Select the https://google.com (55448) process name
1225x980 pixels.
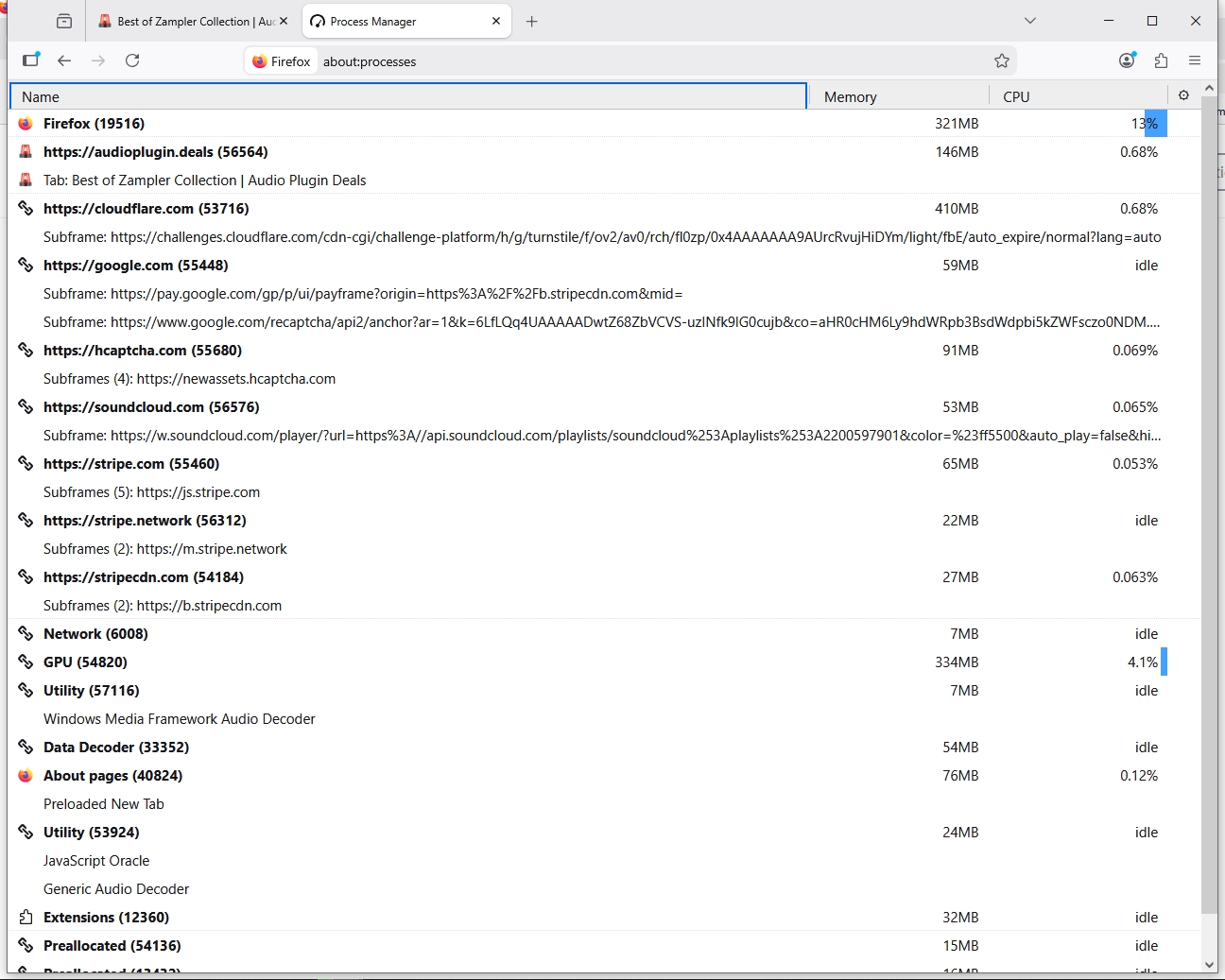click(136, 266)
